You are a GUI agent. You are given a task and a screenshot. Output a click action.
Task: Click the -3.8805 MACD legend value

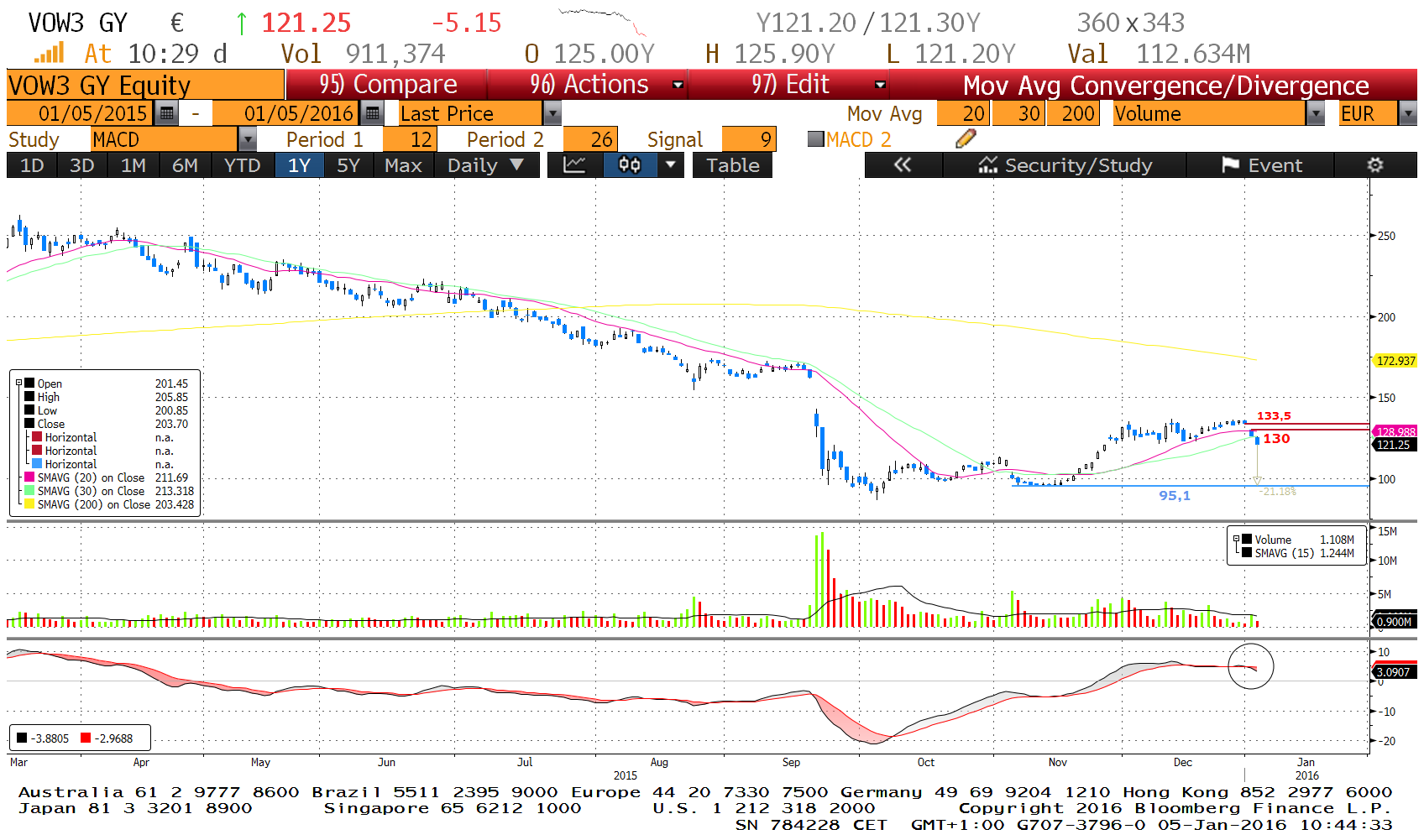pos(50,738)
